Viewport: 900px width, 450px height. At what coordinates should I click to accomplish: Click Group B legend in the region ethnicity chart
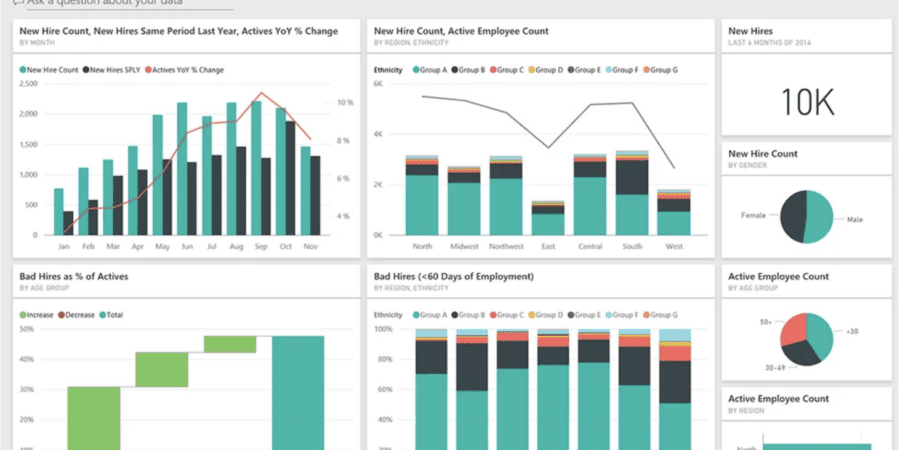(468, 70)
